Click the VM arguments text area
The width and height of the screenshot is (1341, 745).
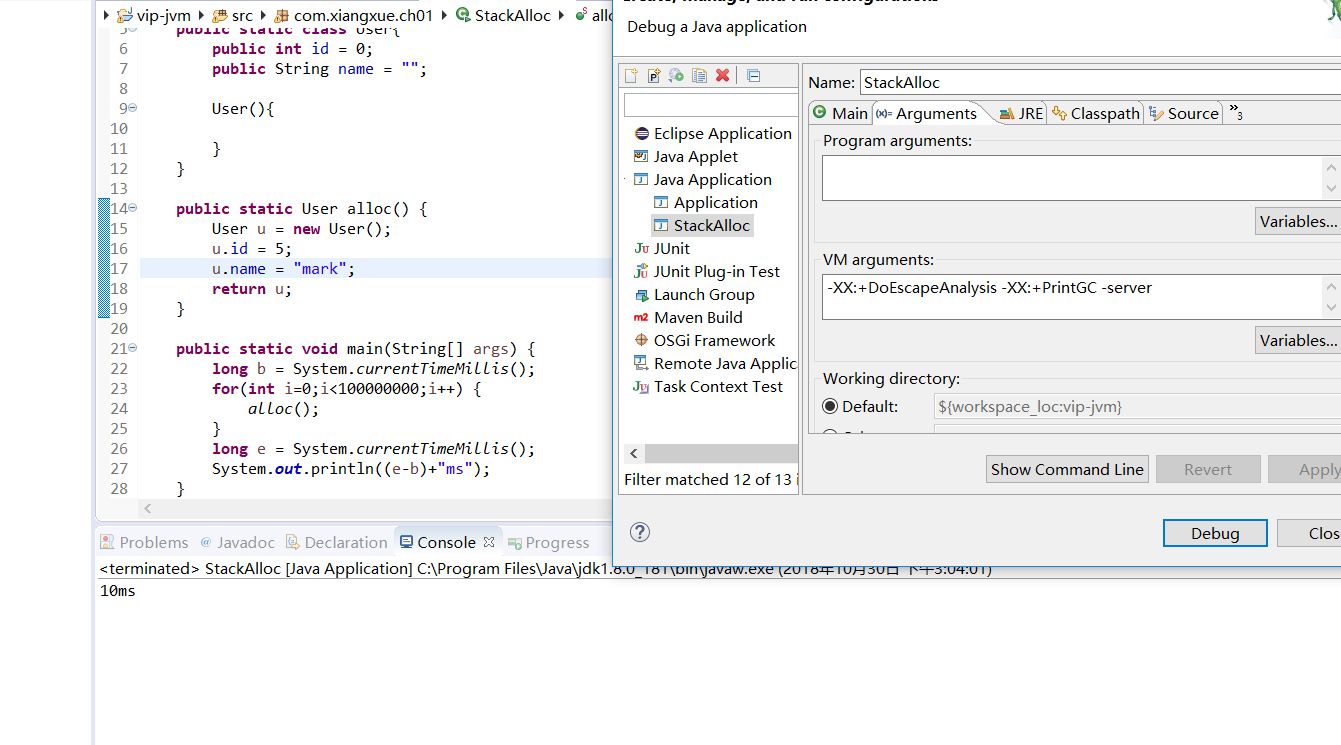point(1072,297)
